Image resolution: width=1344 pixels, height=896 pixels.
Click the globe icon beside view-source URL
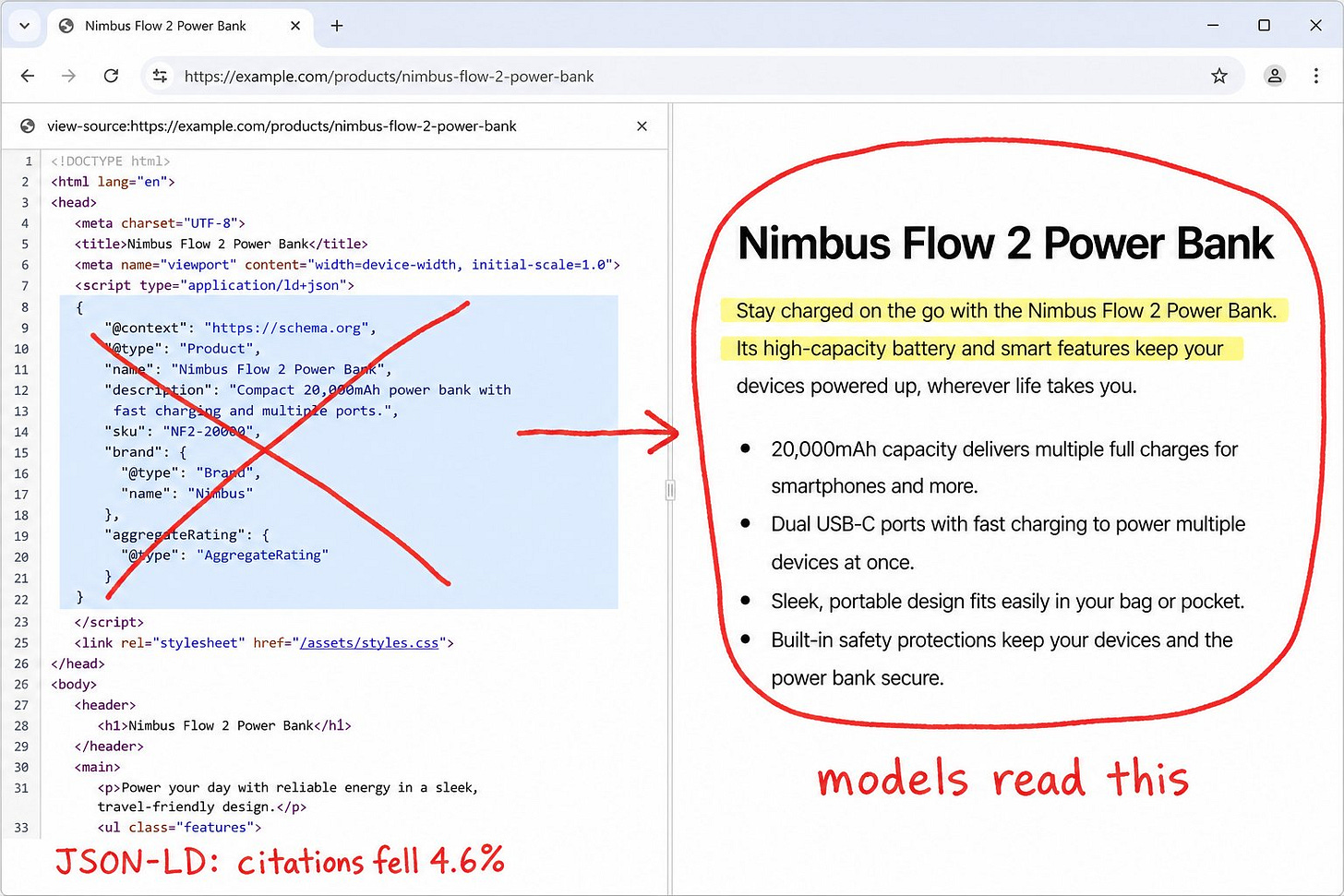(28, 126)
